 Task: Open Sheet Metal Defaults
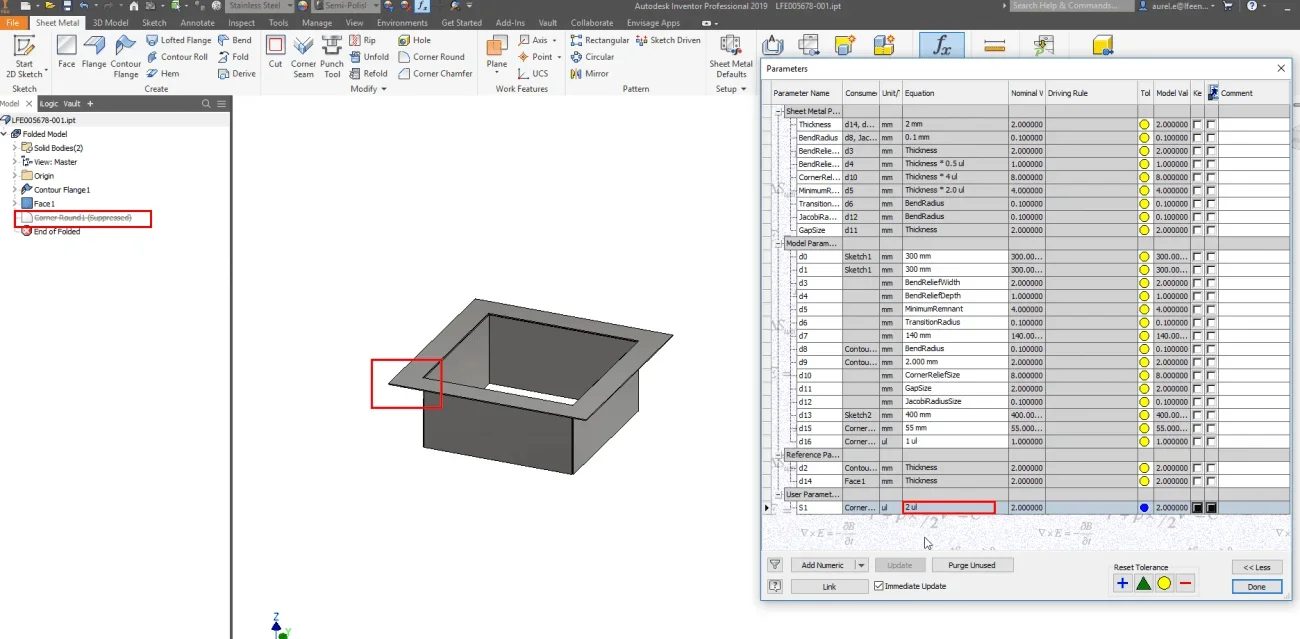tap(731, 56)
